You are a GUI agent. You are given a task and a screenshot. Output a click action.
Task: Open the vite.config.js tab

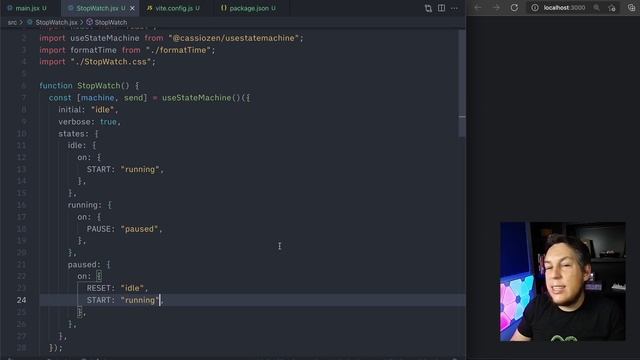coord(173,8)
